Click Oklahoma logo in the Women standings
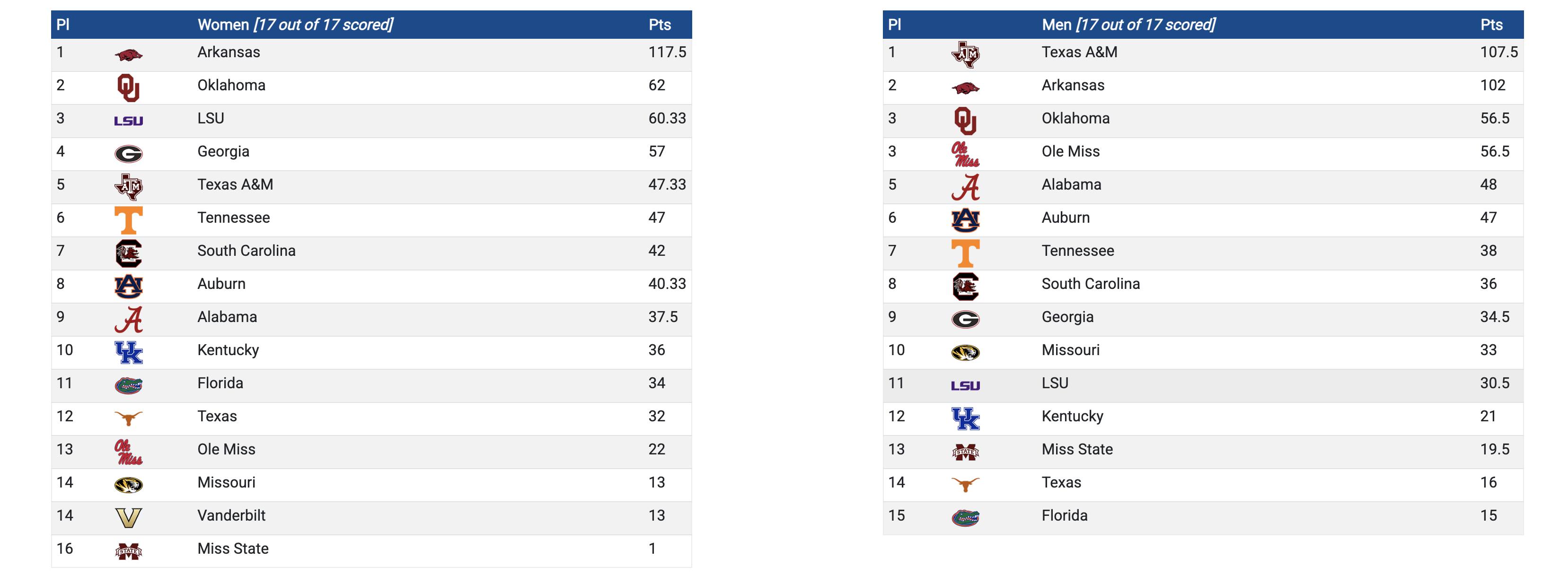Screen dimensions: 1568x575 128,88
